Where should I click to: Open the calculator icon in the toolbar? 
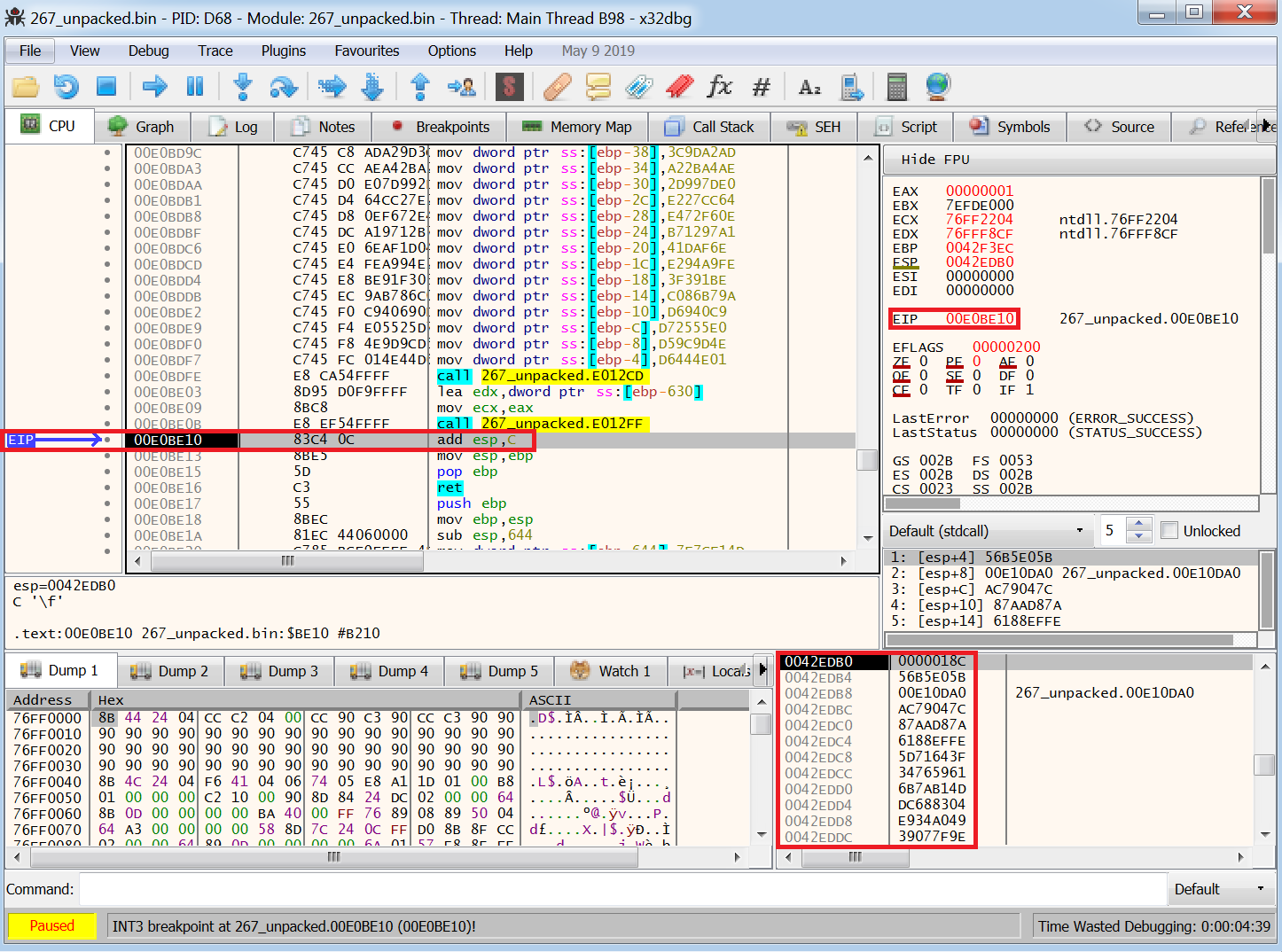pyautogui.click(x=897, y=86)
